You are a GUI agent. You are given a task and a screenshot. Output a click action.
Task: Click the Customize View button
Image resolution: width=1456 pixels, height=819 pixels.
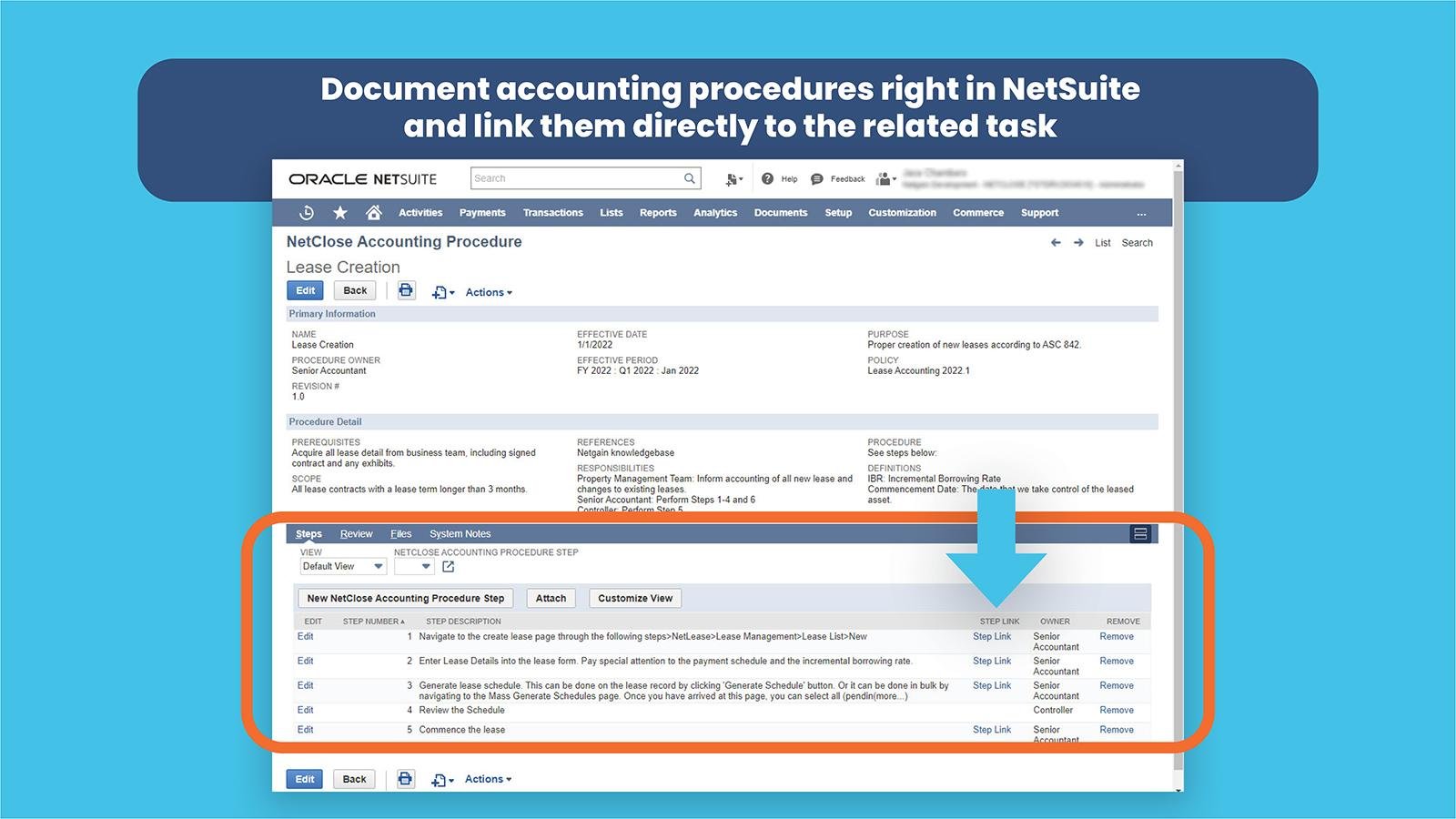635,599
